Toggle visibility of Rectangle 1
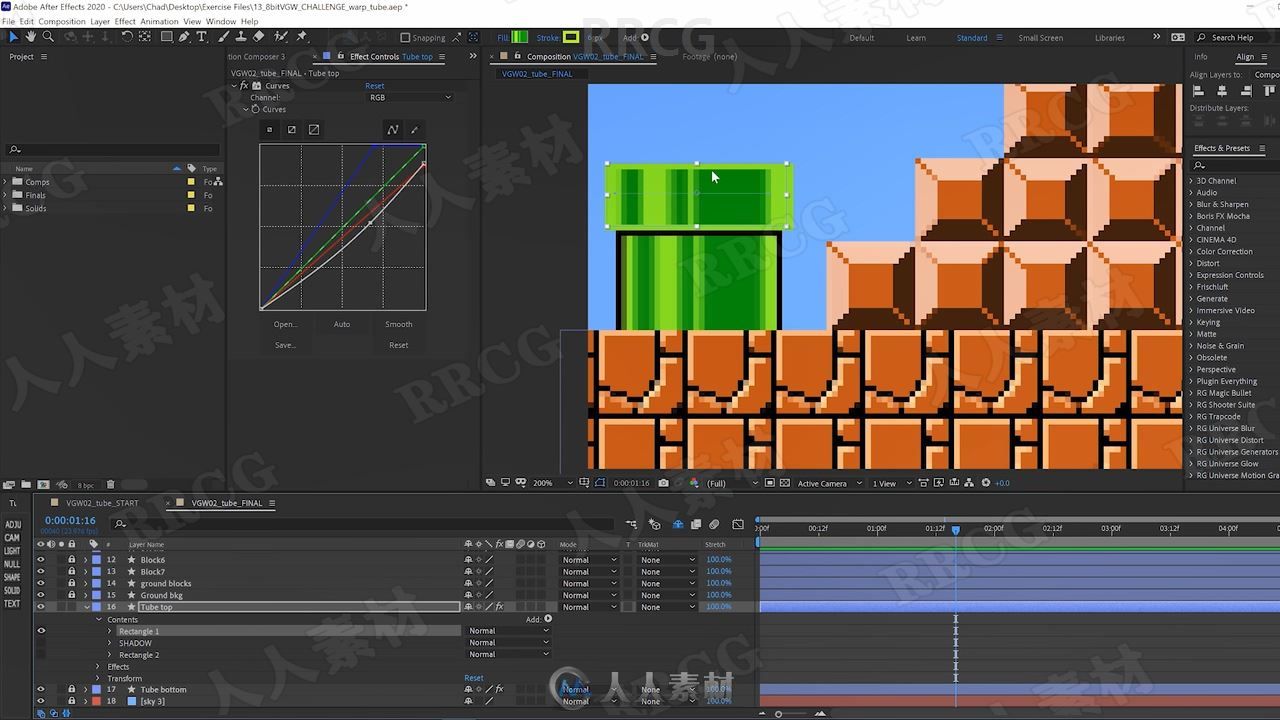The height and width of the screenshot is (720, 1280). point(41,631)
